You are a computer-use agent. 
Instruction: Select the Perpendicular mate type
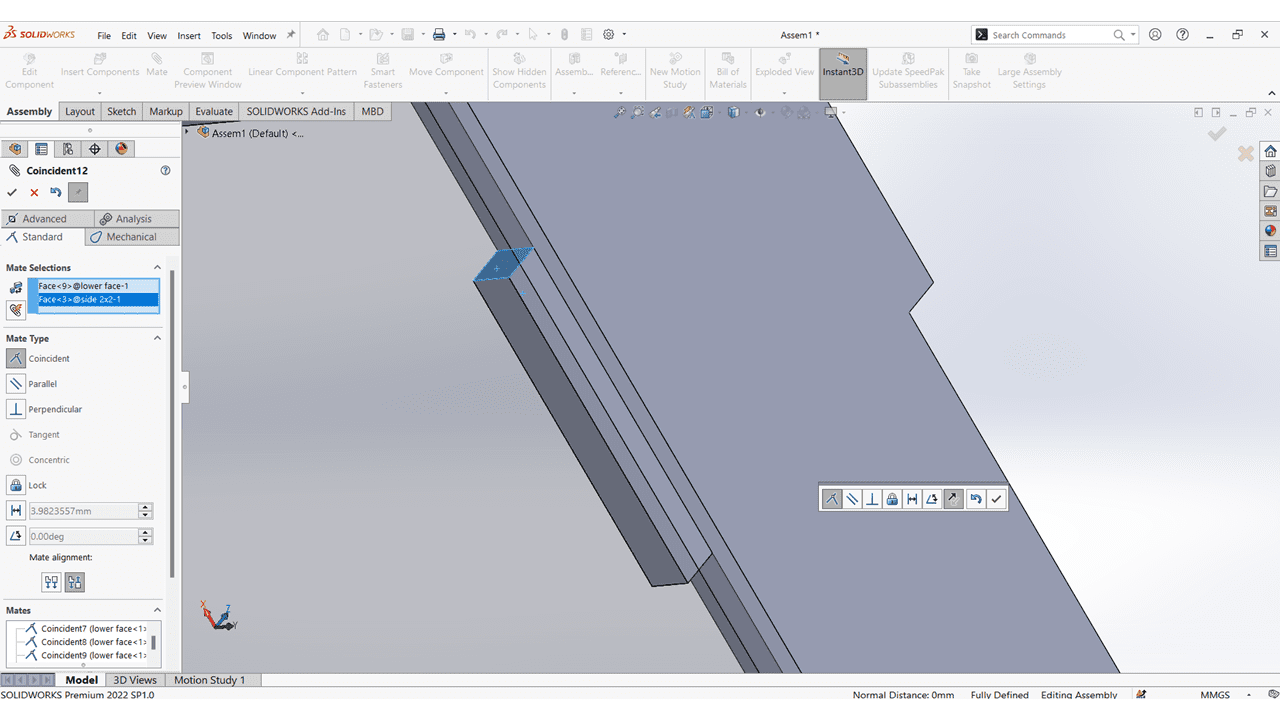pos(16,409)
